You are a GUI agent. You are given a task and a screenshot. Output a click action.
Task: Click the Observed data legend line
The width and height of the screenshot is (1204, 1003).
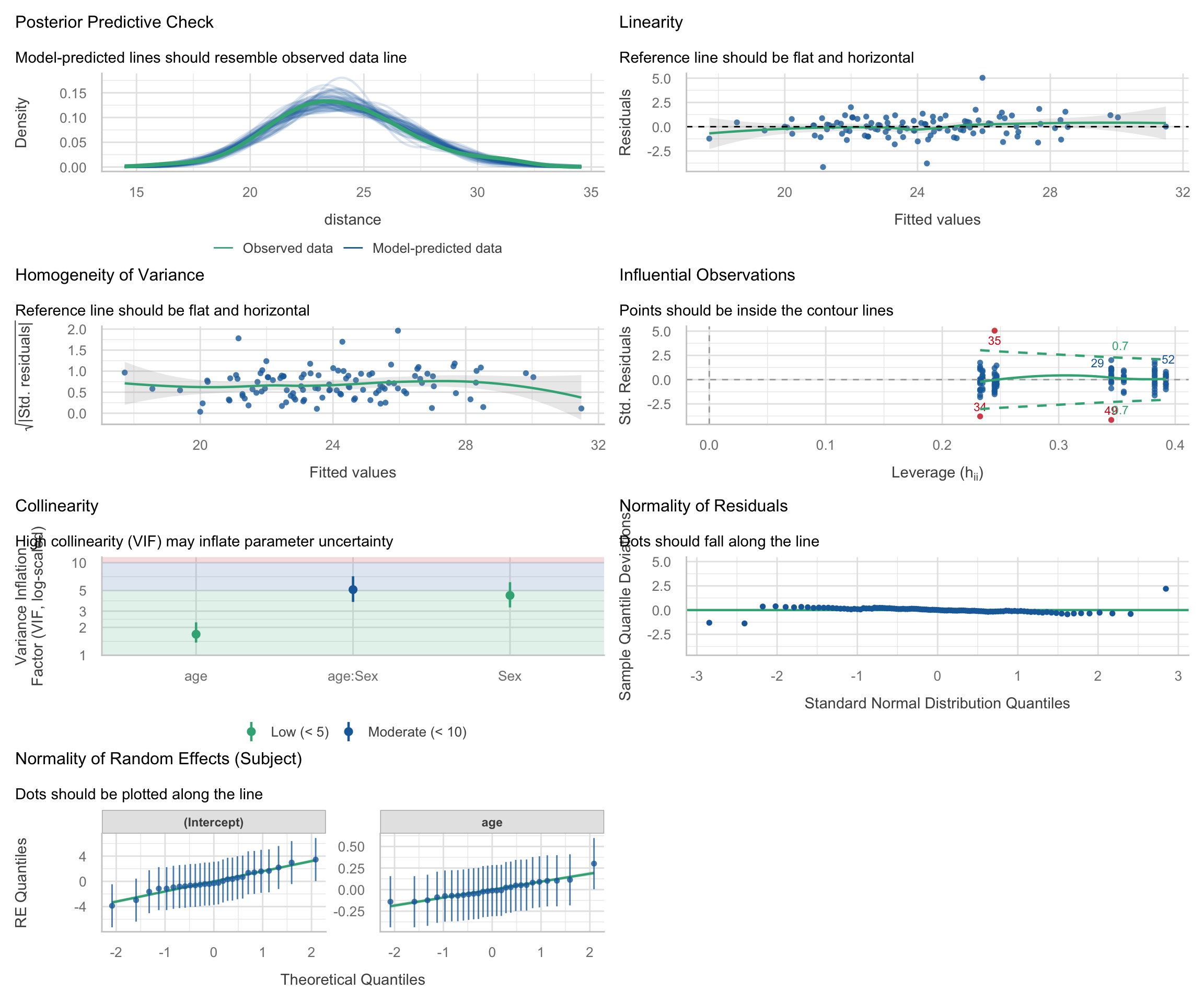pos(223,248)
